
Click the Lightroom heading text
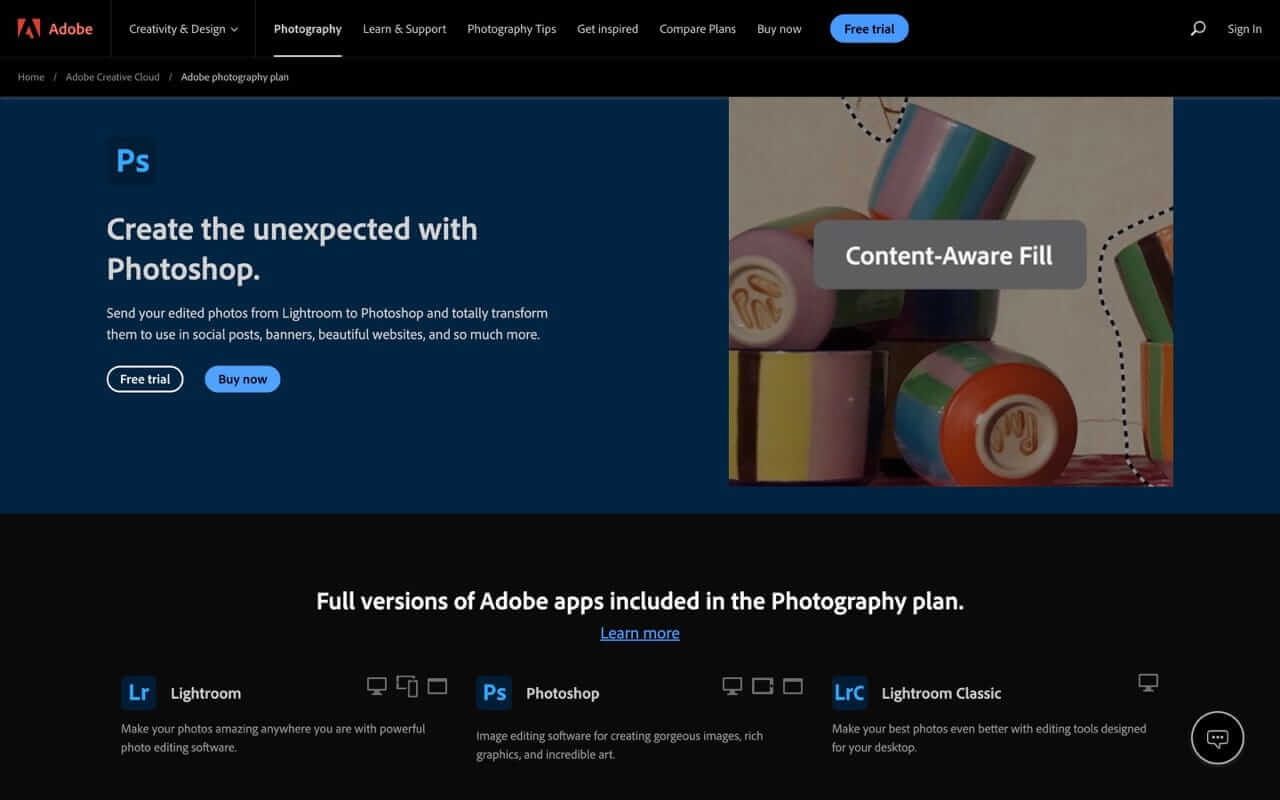[x=206, y=693]
